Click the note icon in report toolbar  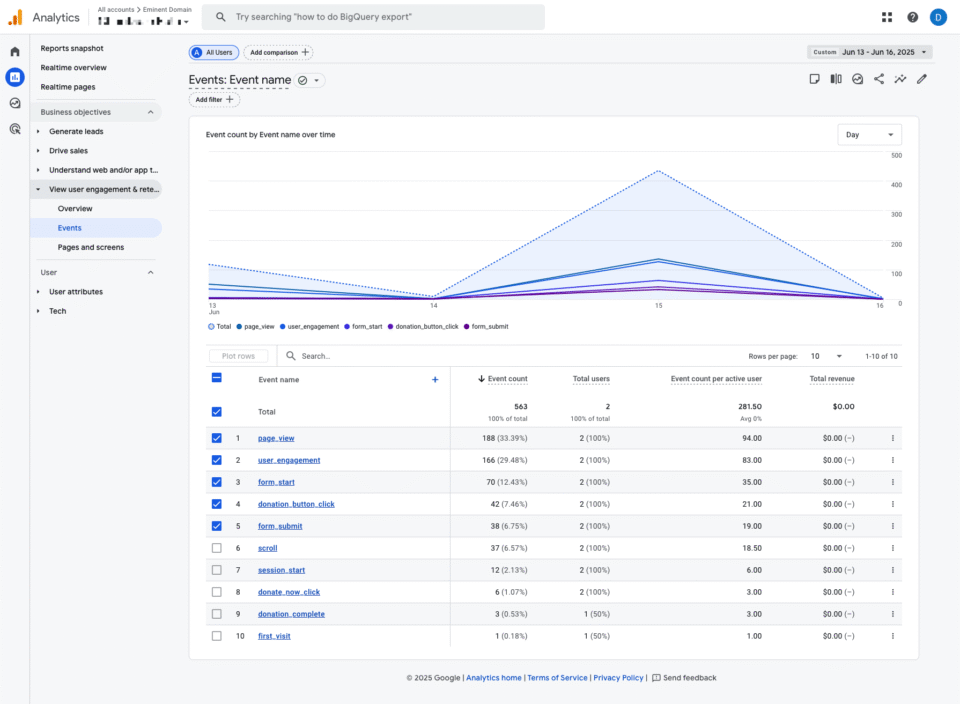click(x=814, y=79)
